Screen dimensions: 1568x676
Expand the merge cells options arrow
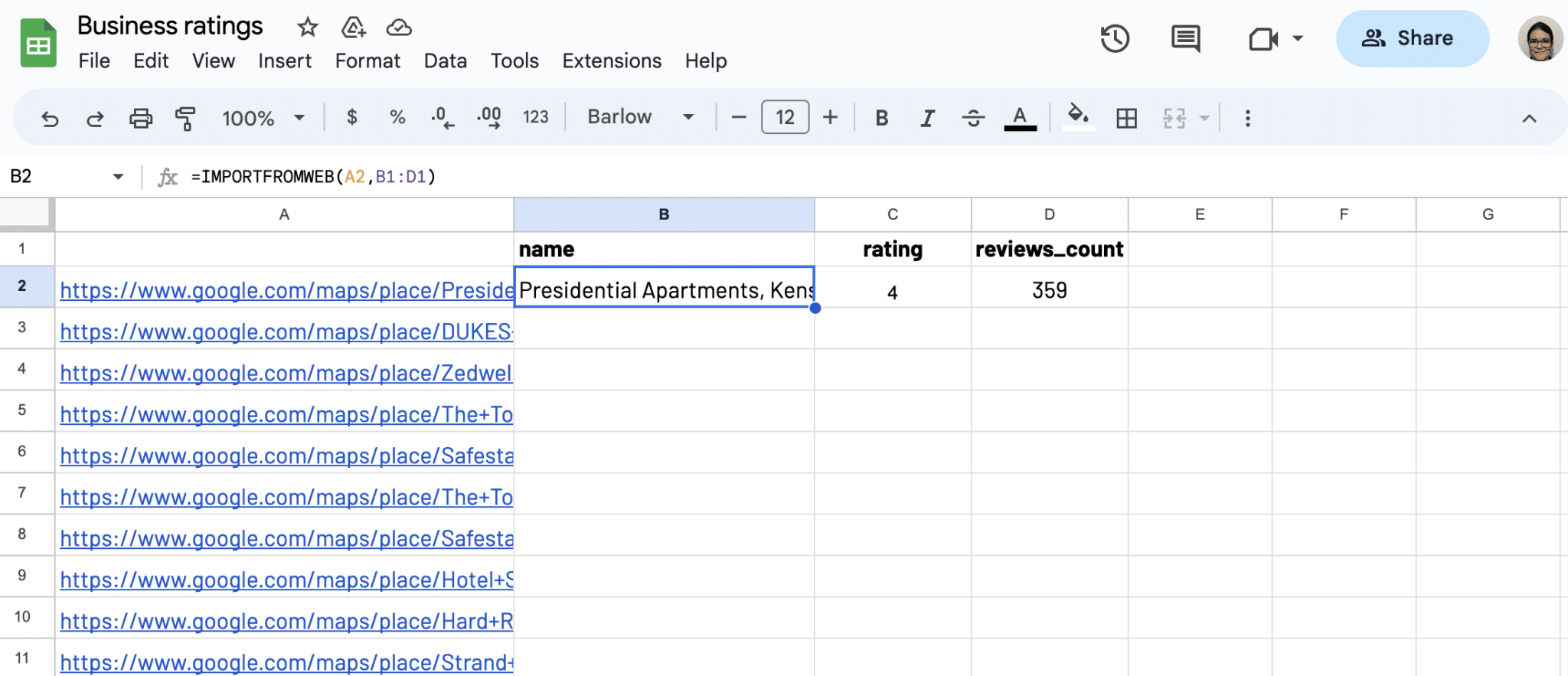[x=1204, y=118]
